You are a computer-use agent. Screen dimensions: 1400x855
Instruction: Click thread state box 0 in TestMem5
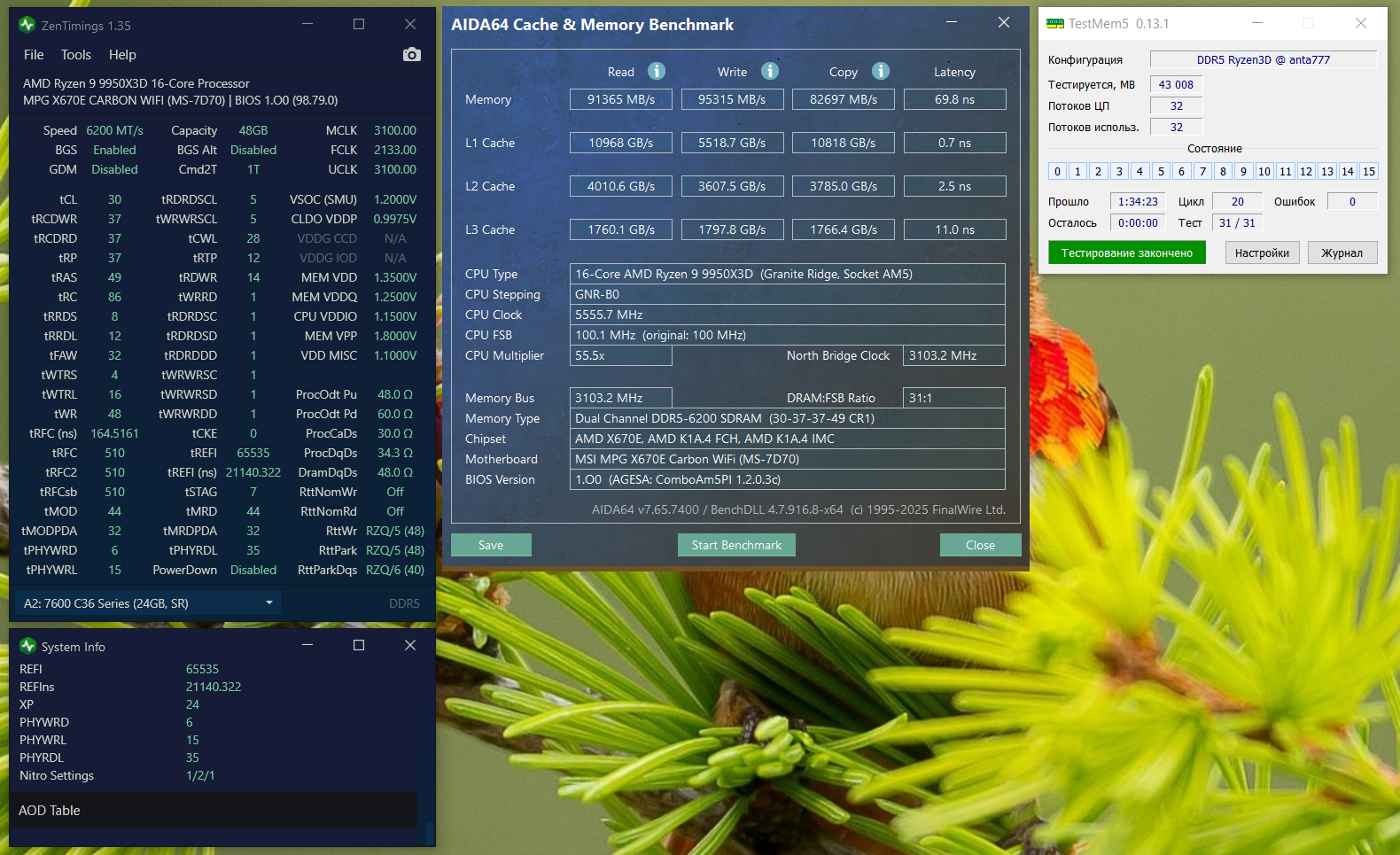(1057, 171)
